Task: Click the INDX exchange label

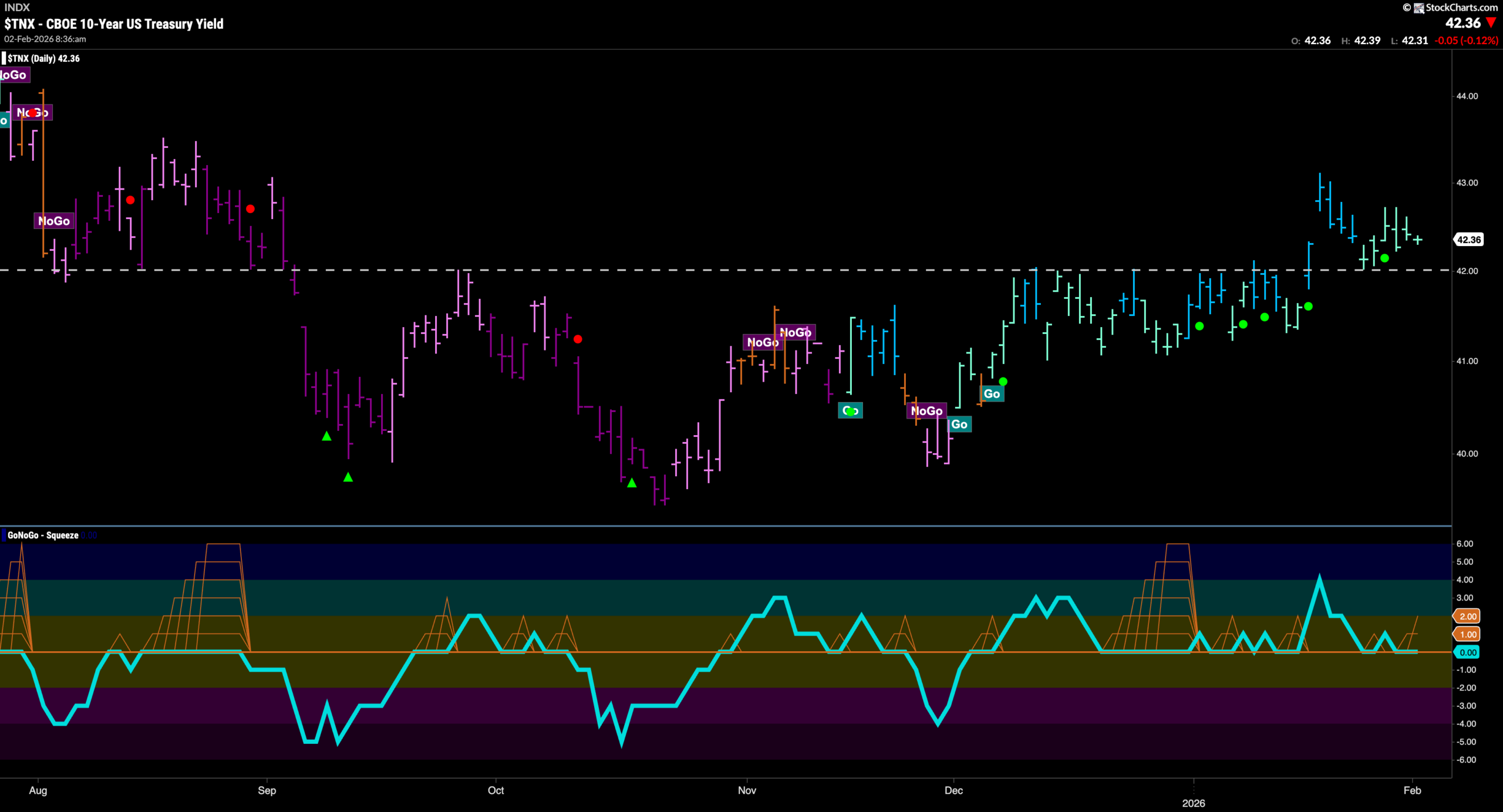Action: click(x=17, y=8)
